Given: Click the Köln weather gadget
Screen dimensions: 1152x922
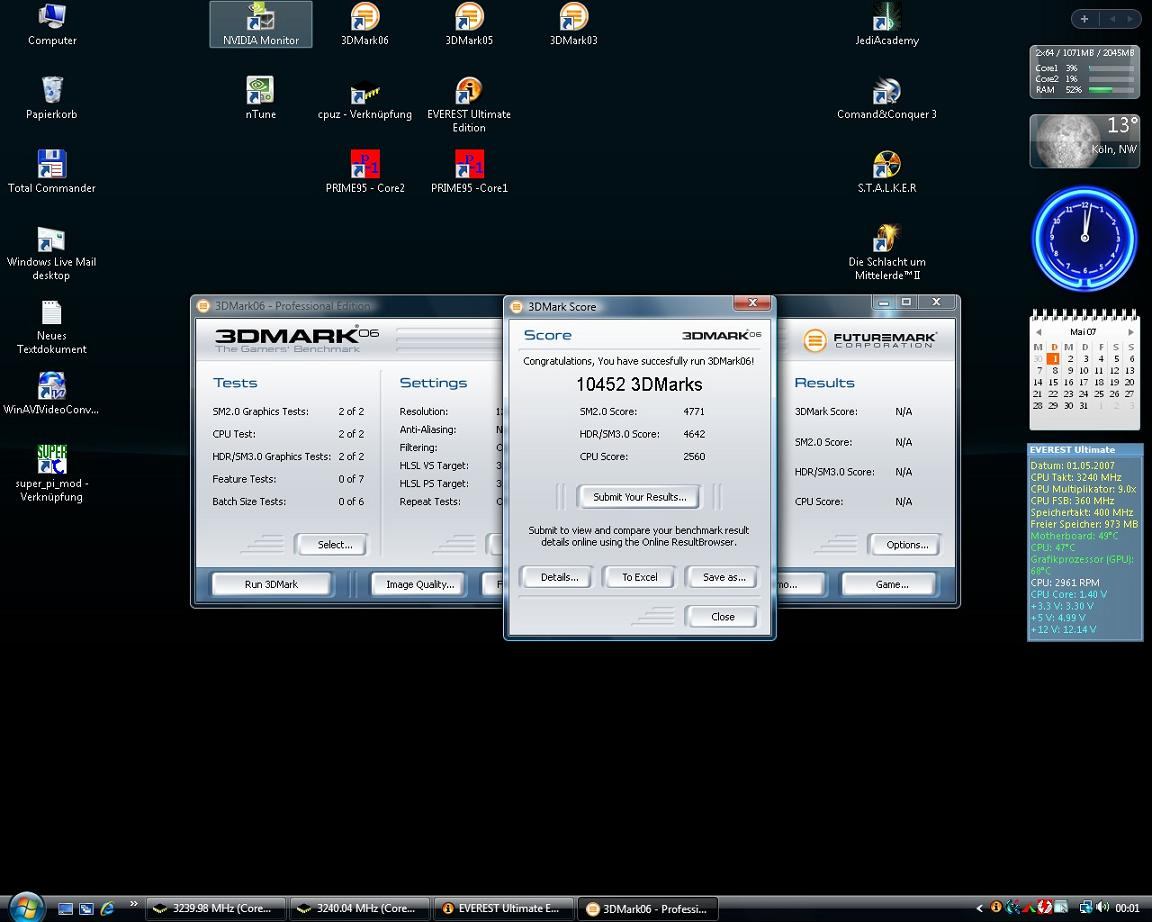Looking at the screenshot, I should coord(1084,141).
